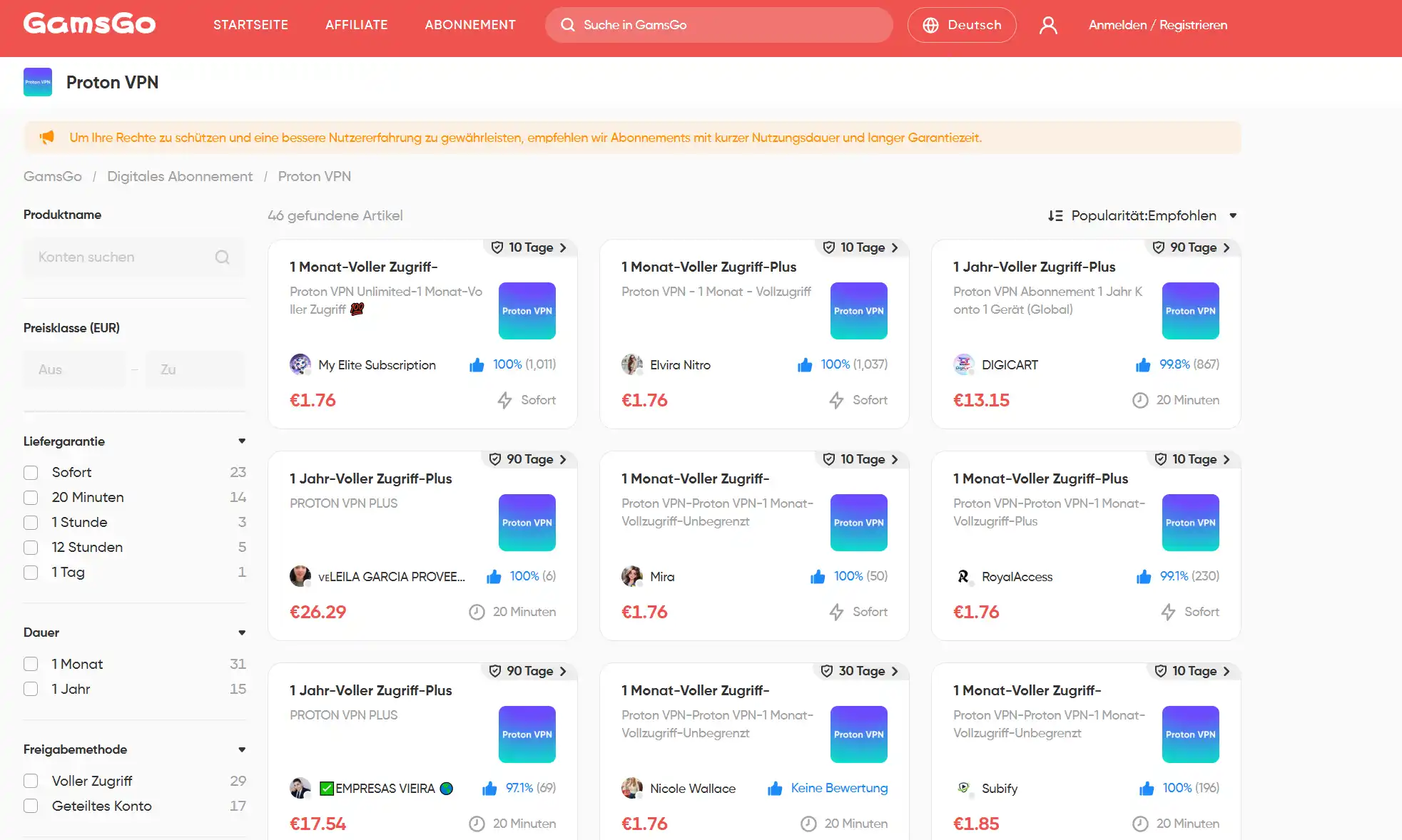Viewport: 1402px width, 840px height.
Task: Check the 1 Tag delivery filter
Action: 31,573
